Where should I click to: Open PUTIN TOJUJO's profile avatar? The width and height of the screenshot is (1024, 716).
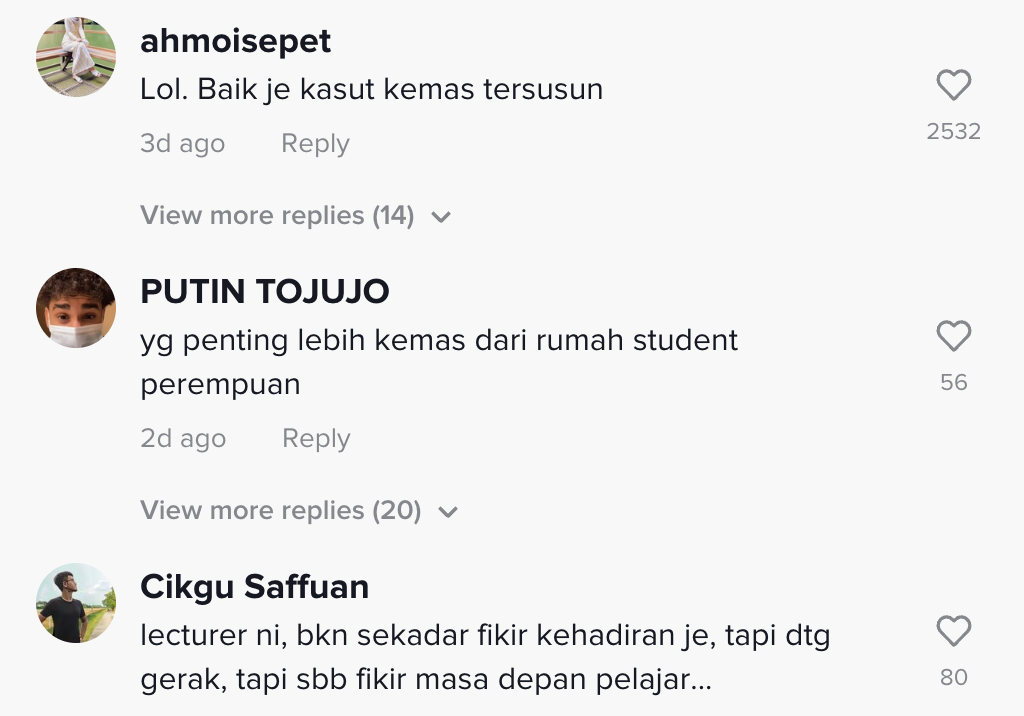pos(76,308)
